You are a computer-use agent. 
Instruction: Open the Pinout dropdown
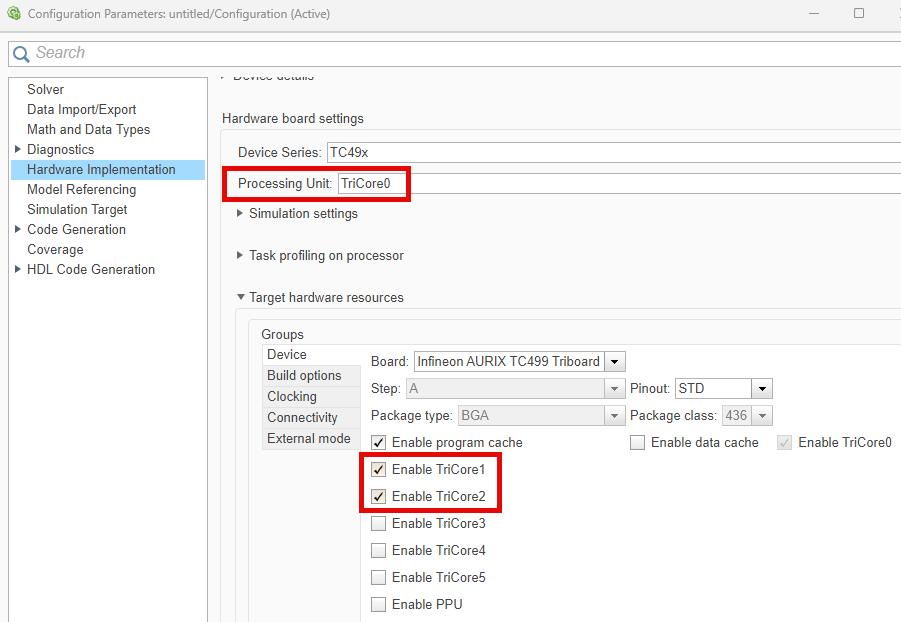coord(762,388)
